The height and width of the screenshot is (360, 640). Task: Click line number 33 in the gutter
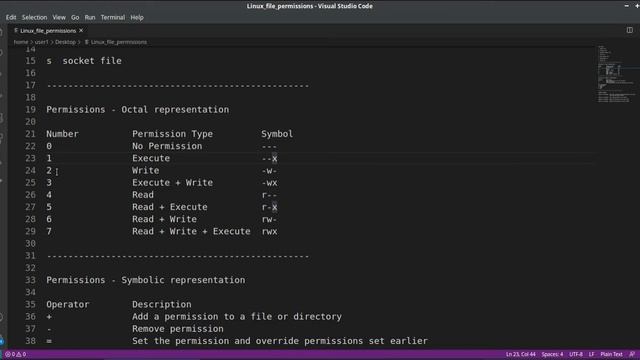pos(30,280)
